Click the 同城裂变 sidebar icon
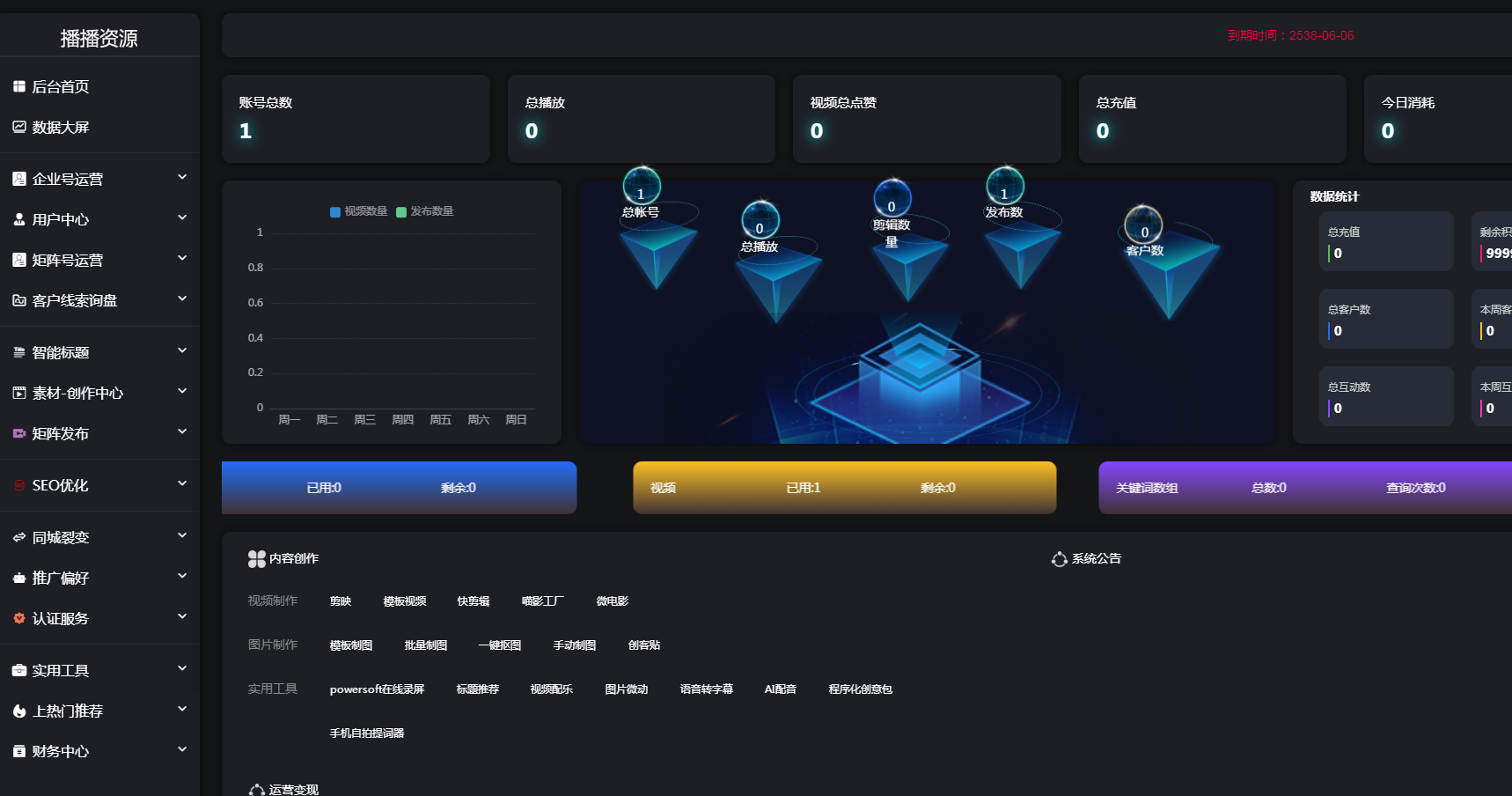The width and height of the screenshot is (1512, 796). [x=19, y=537]
